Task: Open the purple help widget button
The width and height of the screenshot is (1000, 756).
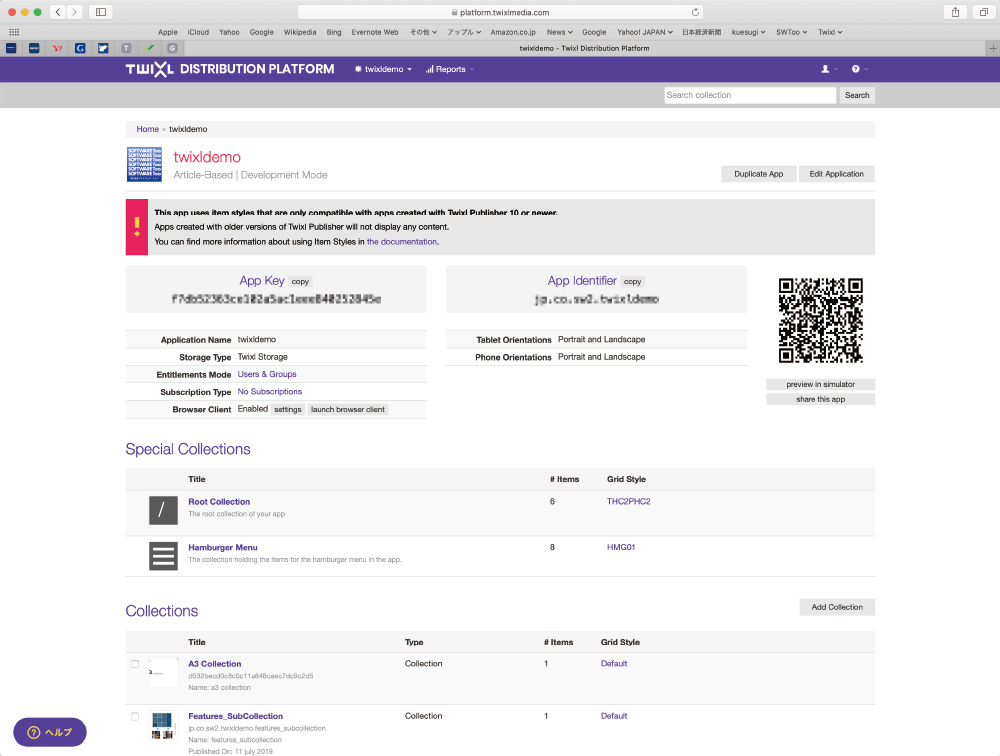Action: (x=50, y=732)
